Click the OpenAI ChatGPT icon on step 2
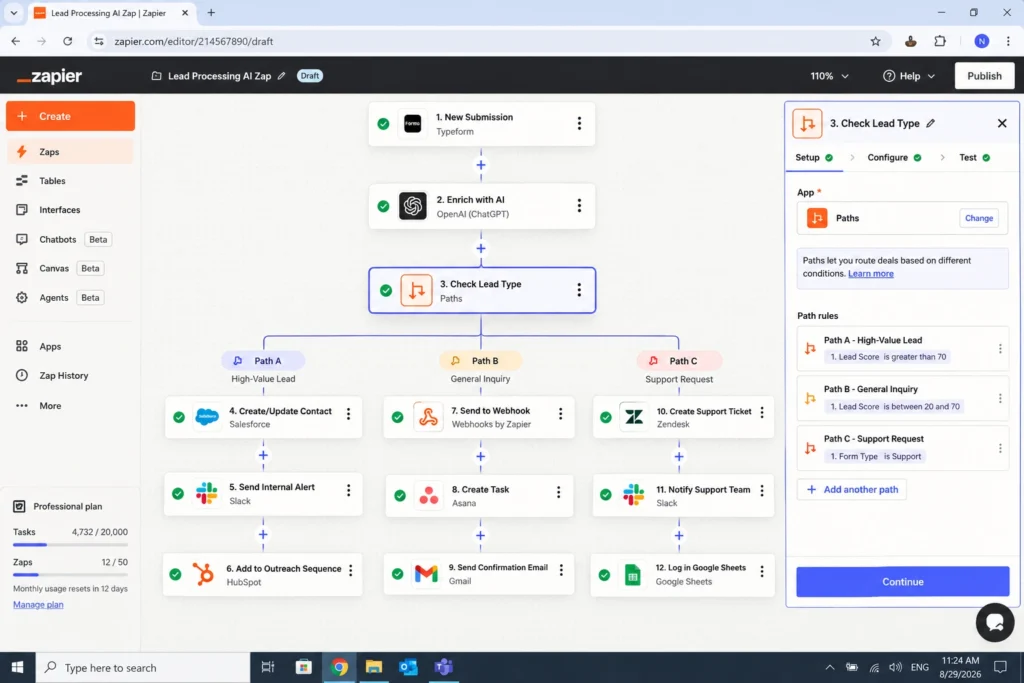1024x683 pixels. tap(413, 206)
